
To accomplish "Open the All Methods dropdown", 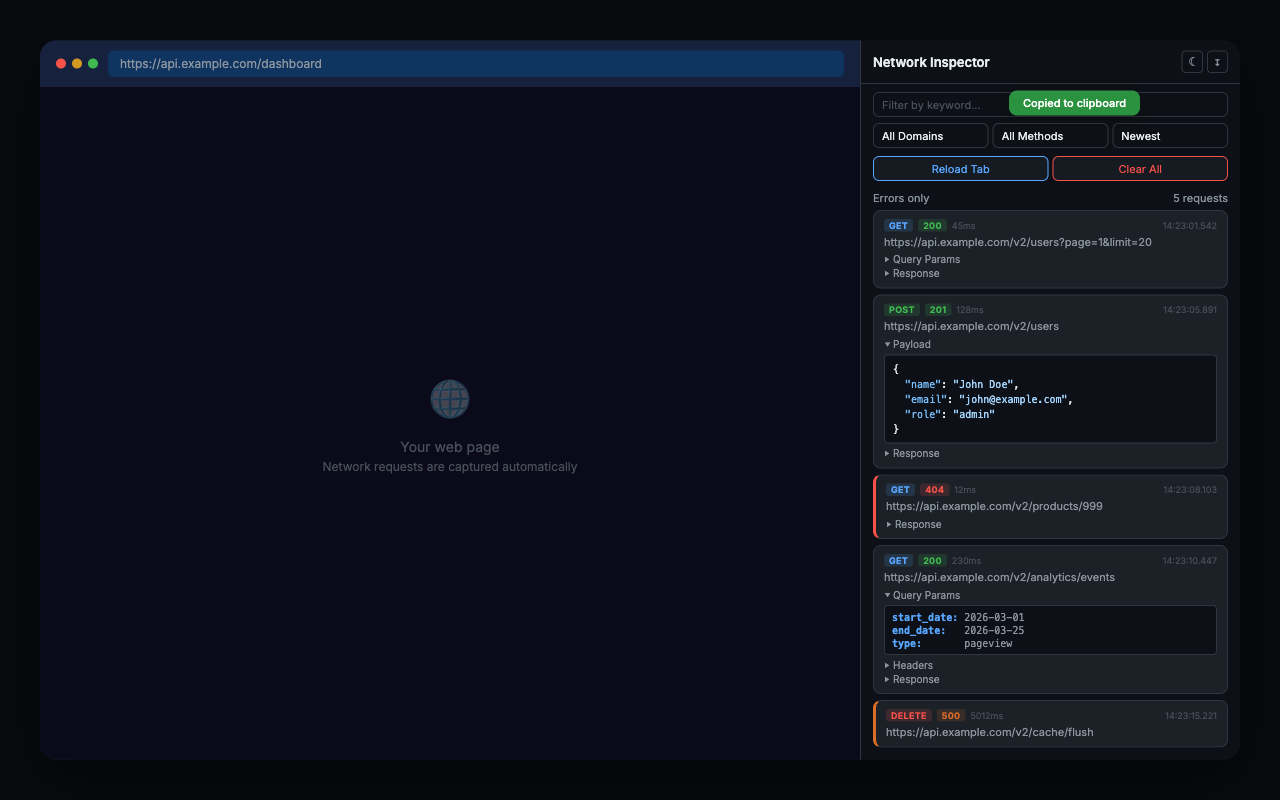I will (1050, 136).
